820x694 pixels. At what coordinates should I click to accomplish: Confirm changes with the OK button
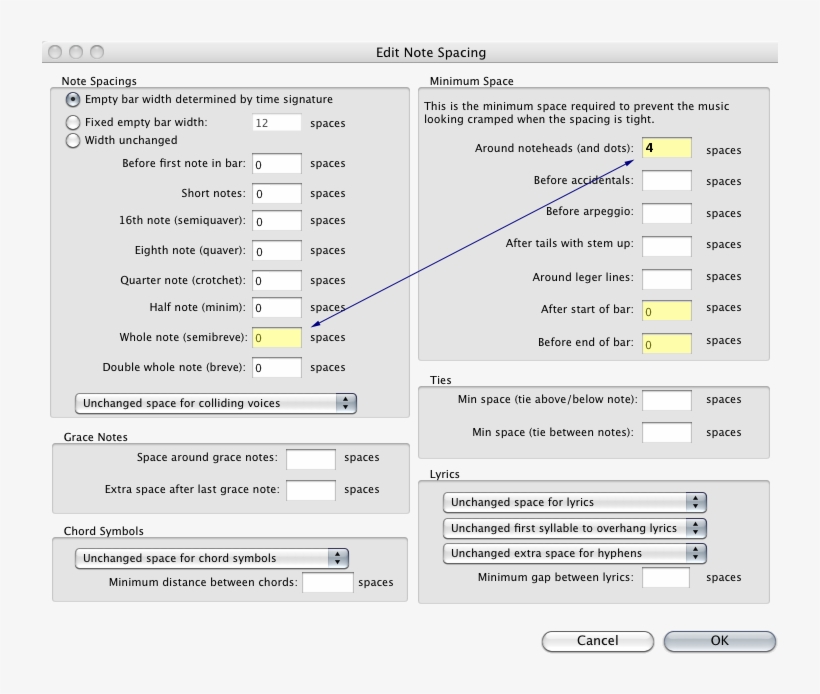coord(719,641)
